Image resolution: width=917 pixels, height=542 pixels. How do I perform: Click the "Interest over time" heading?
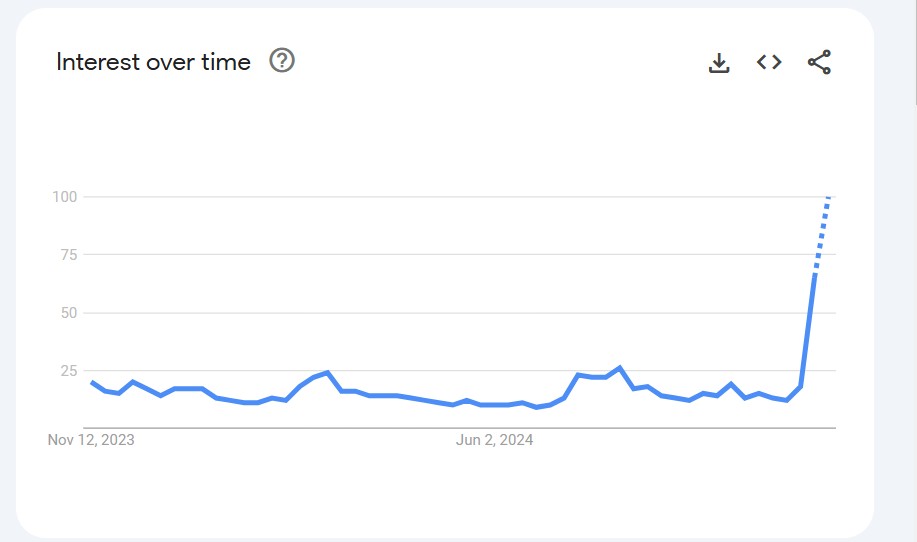point(153,62)
